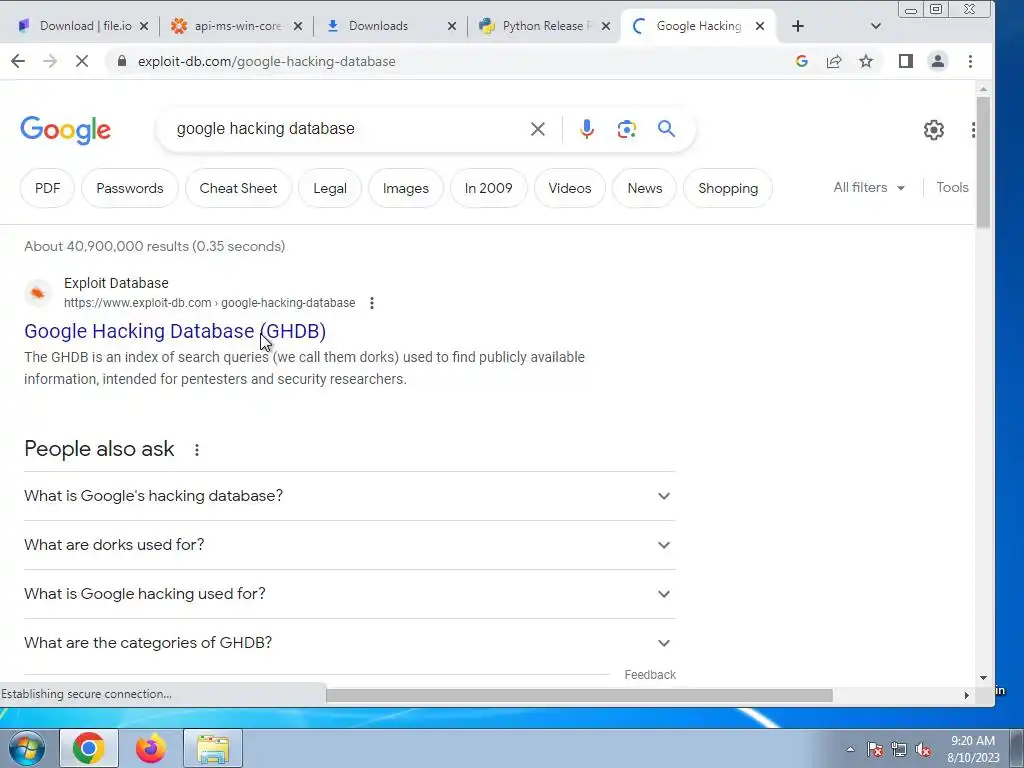
Task: Expand What is Google's hacking database?
Action: [x=349, y=496]
